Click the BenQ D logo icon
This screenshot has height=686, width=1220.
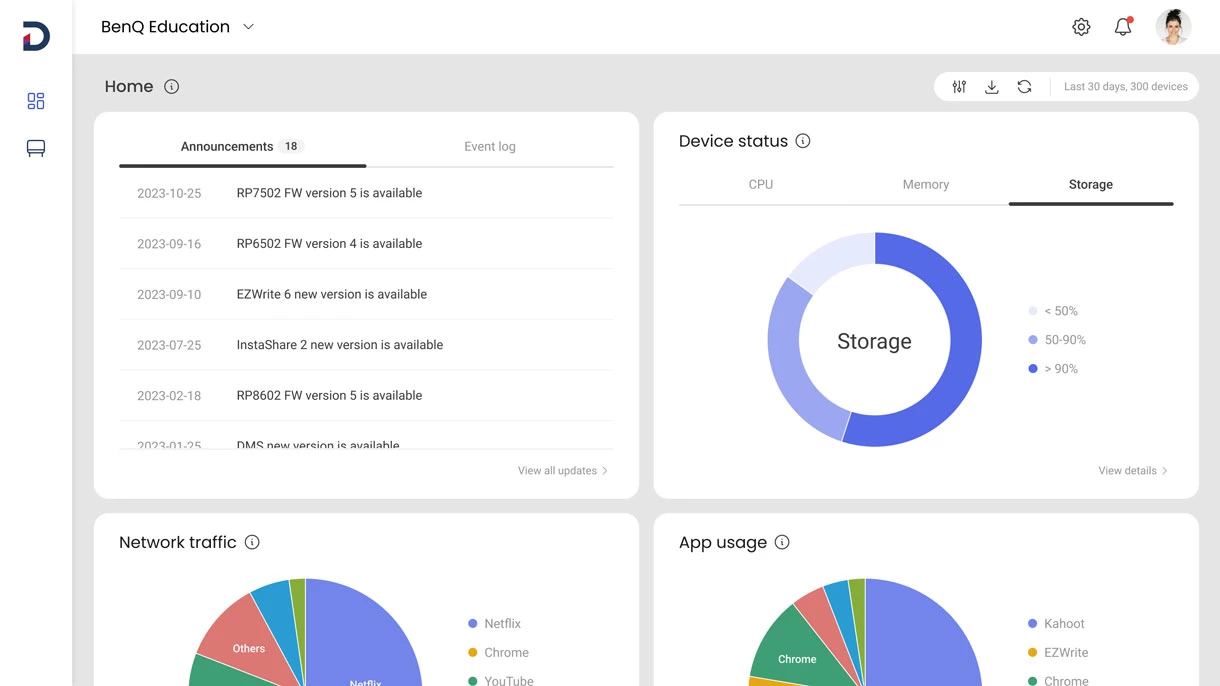pyautogui.click(x=36, y=37)
